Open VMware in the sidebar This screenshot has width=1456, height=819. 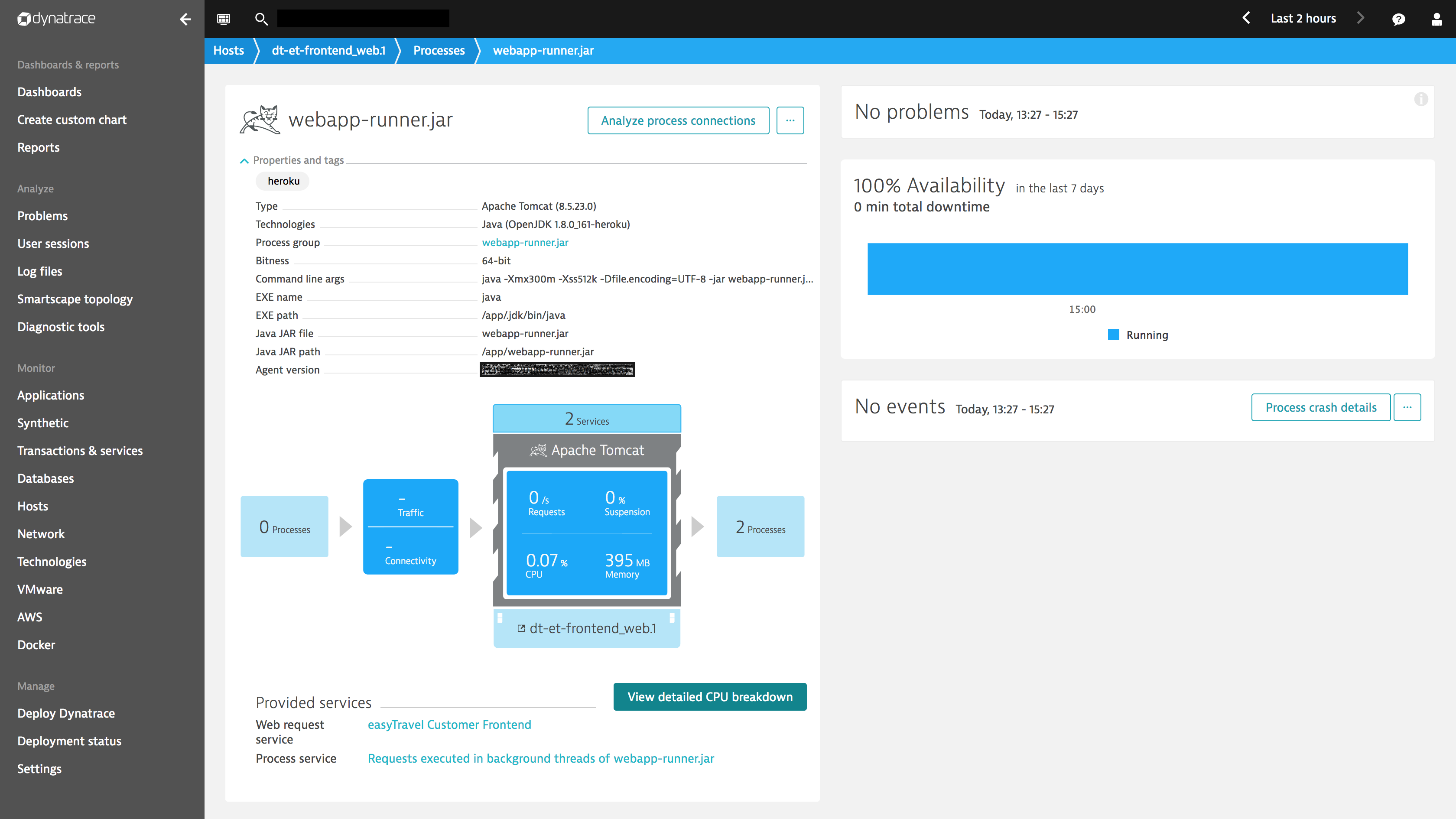39,588
